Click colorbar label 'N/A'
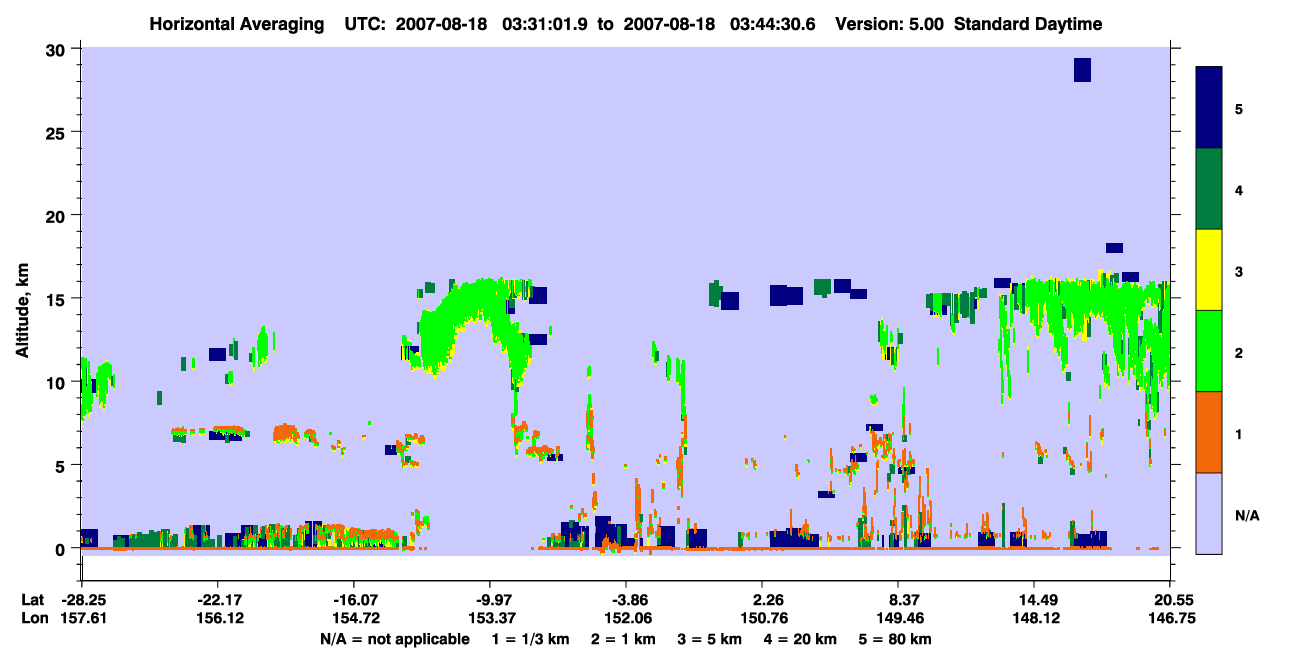Screen dimensions: 1300x667 pos(1246,515)
